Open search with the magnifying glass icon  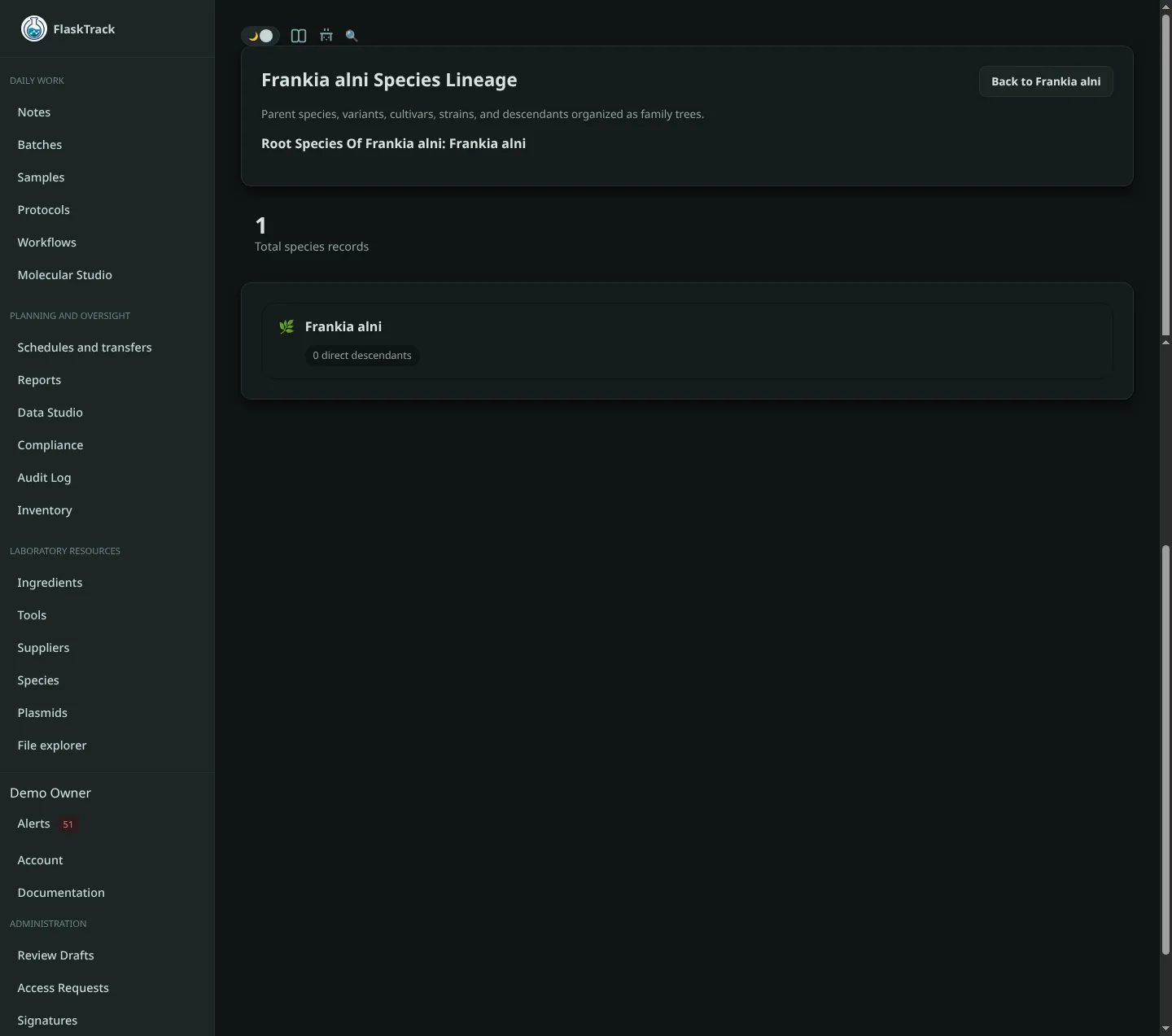[x=352, y=36]
